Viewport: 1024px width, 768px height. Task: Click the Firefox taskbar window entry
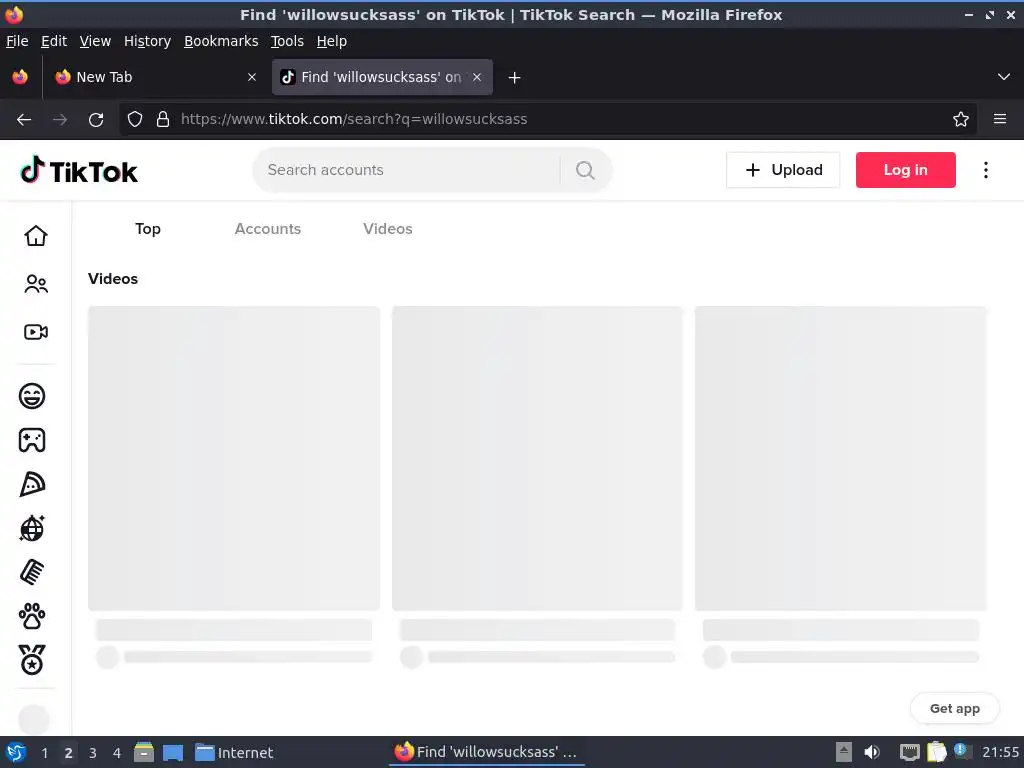coord(486,752)
